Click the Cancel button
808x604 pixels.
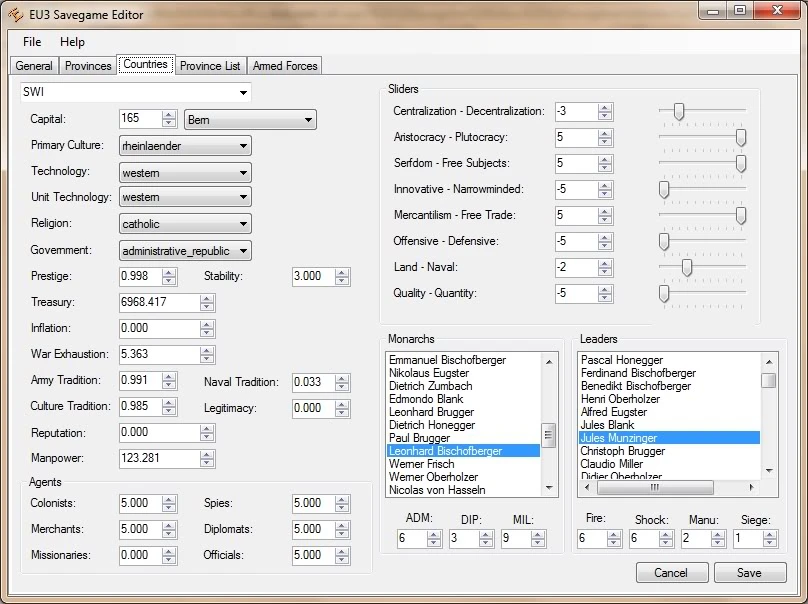point(671,573)
